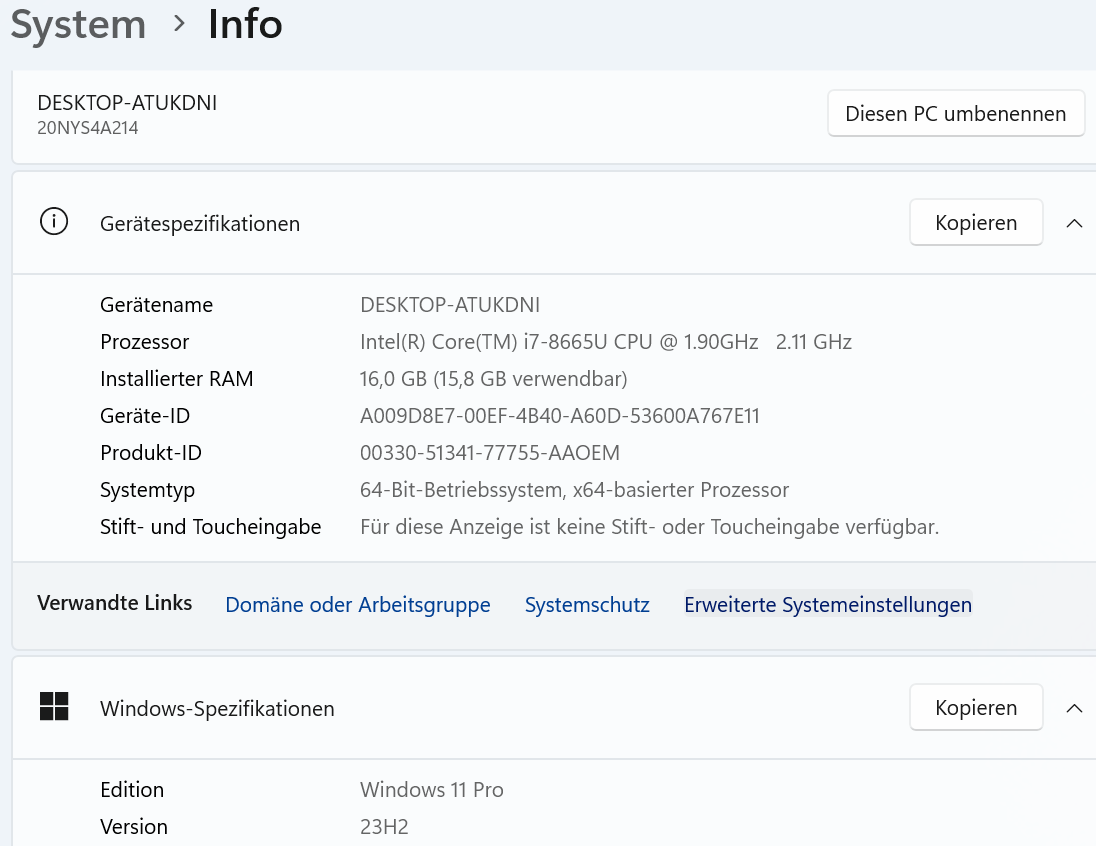
Task: Click the Windows-Spezifikationen heading
Action: point(217,709)
